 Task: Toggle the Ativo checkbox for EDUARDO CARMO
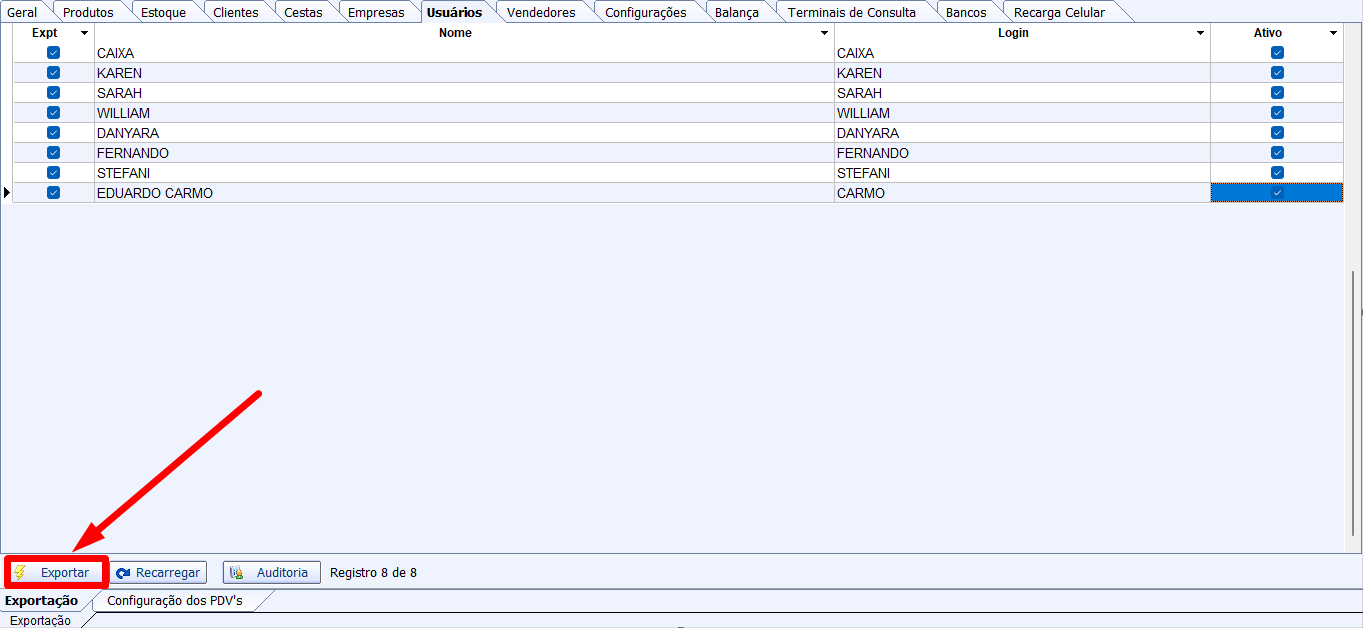[1277, 193]
